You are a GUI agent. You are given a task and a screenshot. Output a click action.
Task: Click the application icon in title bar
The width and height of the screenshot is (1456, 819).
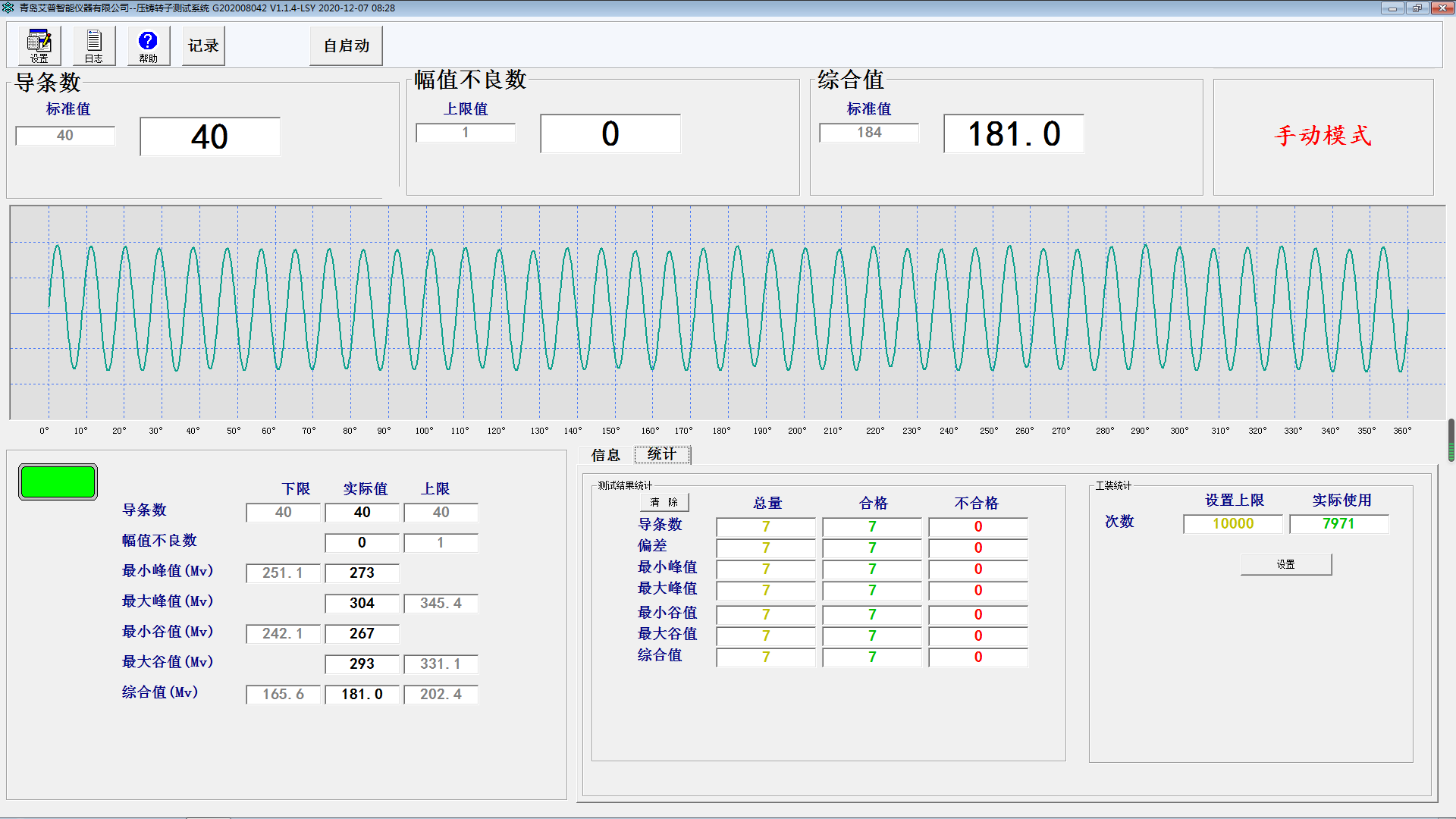coord(7,8)
